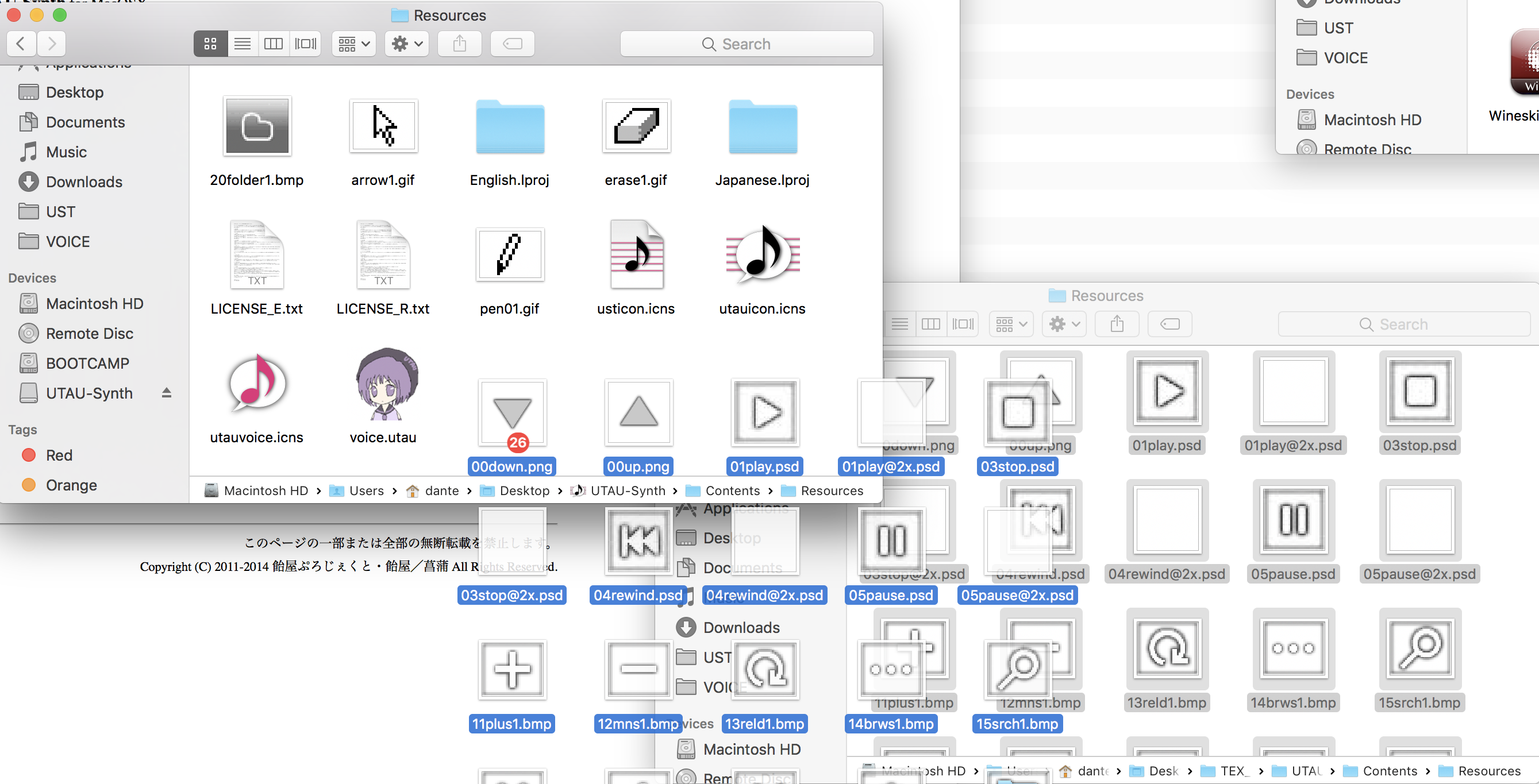Click the Edit Tags button in front Finder
Image resolution: width=1539 pixels, height=784 pixels.
click(512, 44)
